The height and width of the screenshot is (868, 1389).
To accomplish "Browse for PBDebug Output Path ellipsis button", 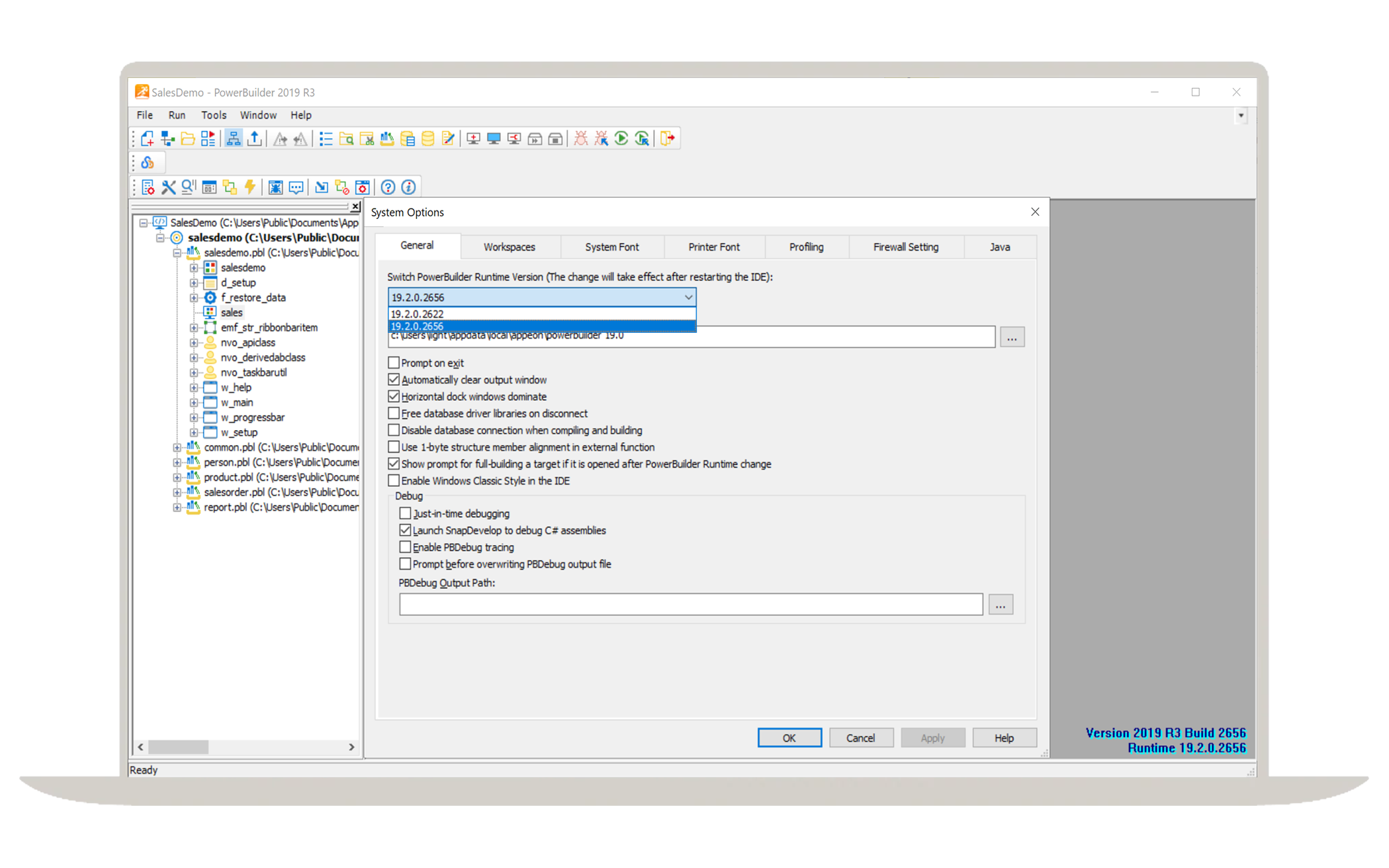I will (1001, 605).
